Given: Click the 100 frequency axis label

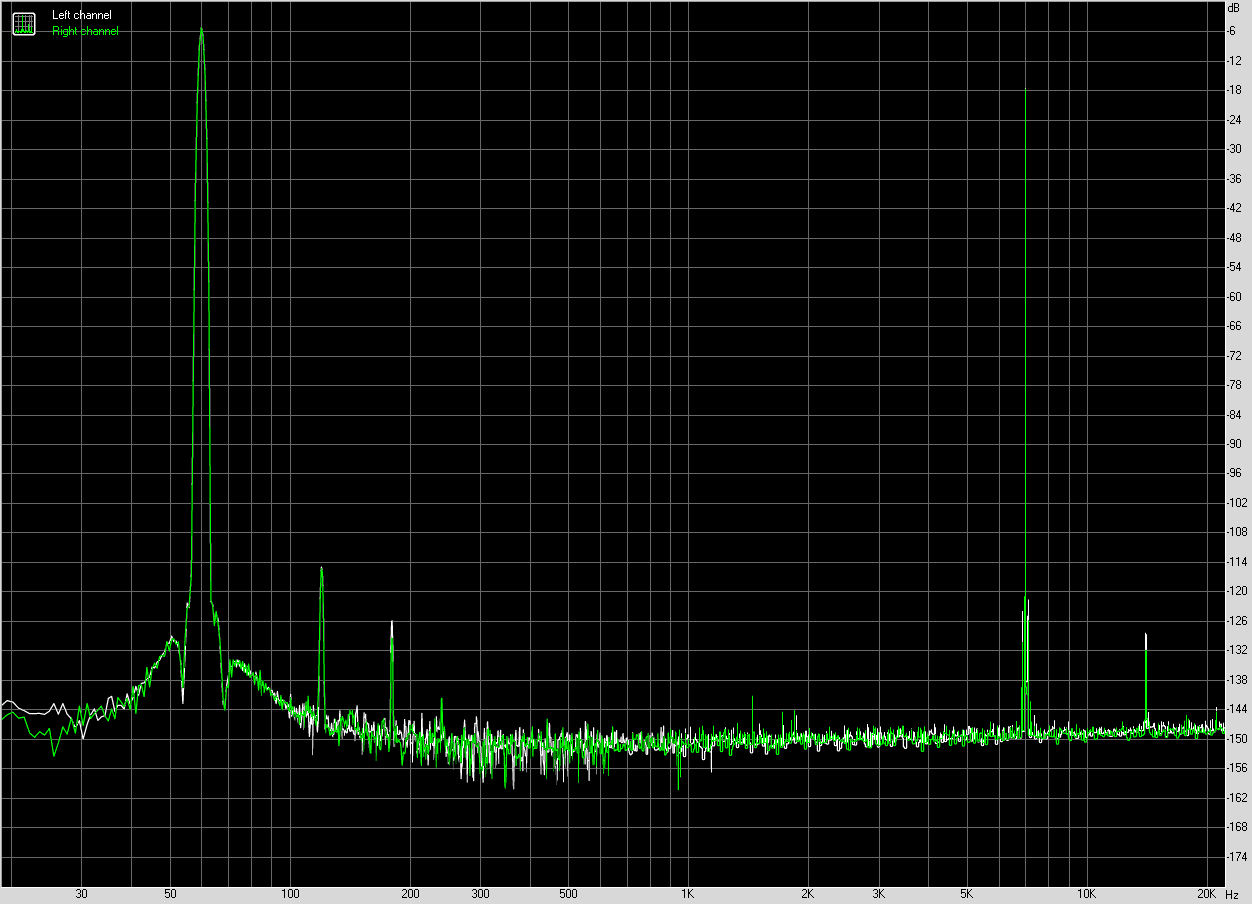Looking at the screenshot, I should 290,894.
